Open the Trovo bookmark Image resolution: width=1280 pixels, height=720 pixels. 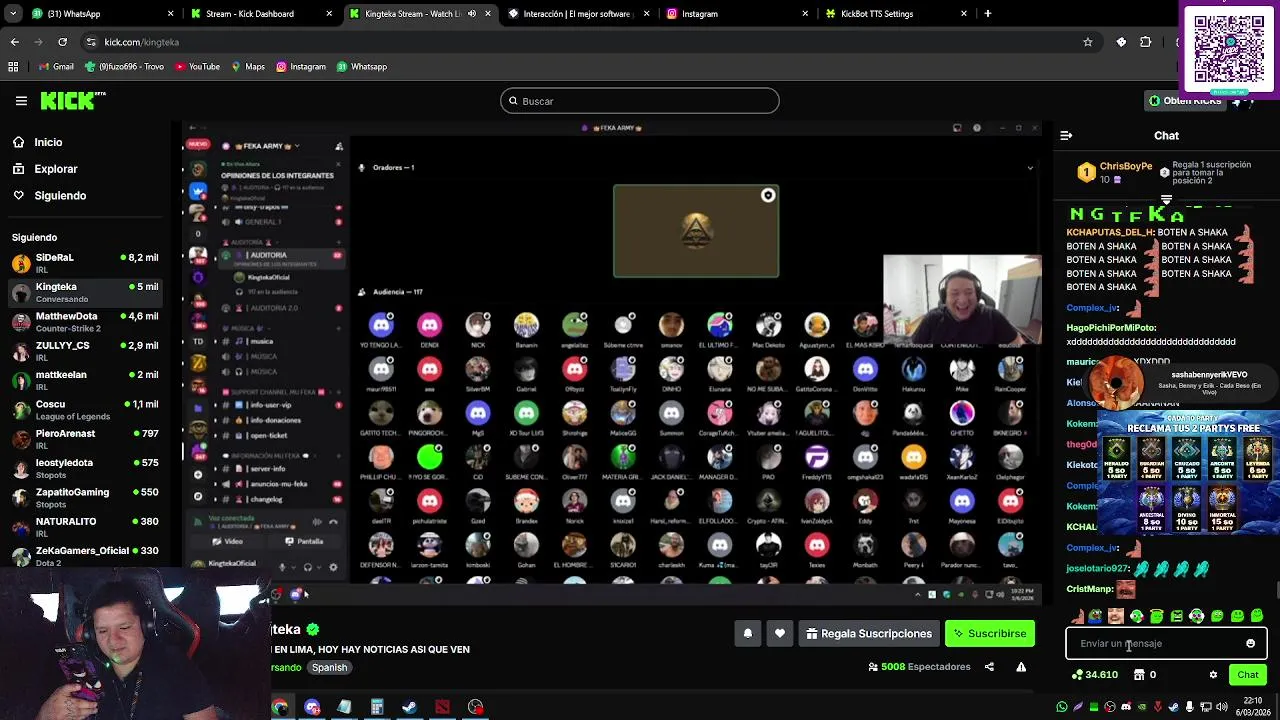(124, 67)
